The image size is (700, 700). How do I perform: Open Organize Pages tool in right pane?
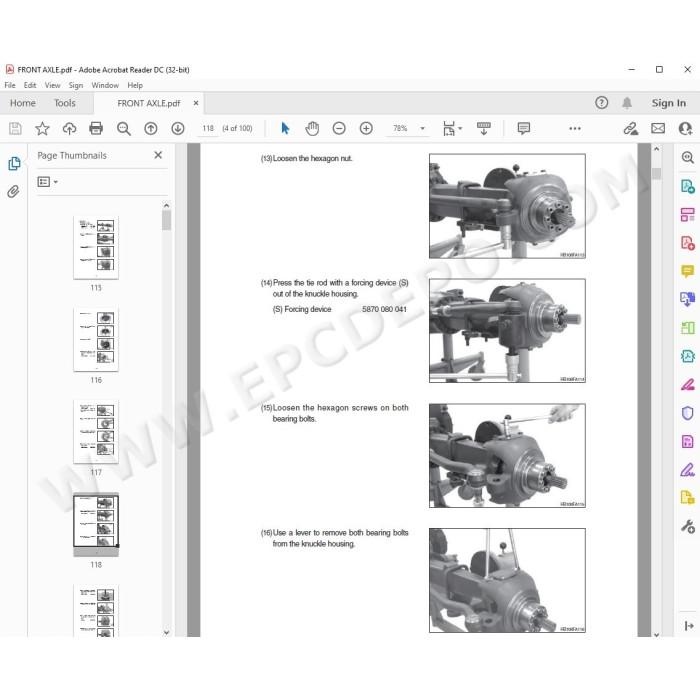(688, 328)
